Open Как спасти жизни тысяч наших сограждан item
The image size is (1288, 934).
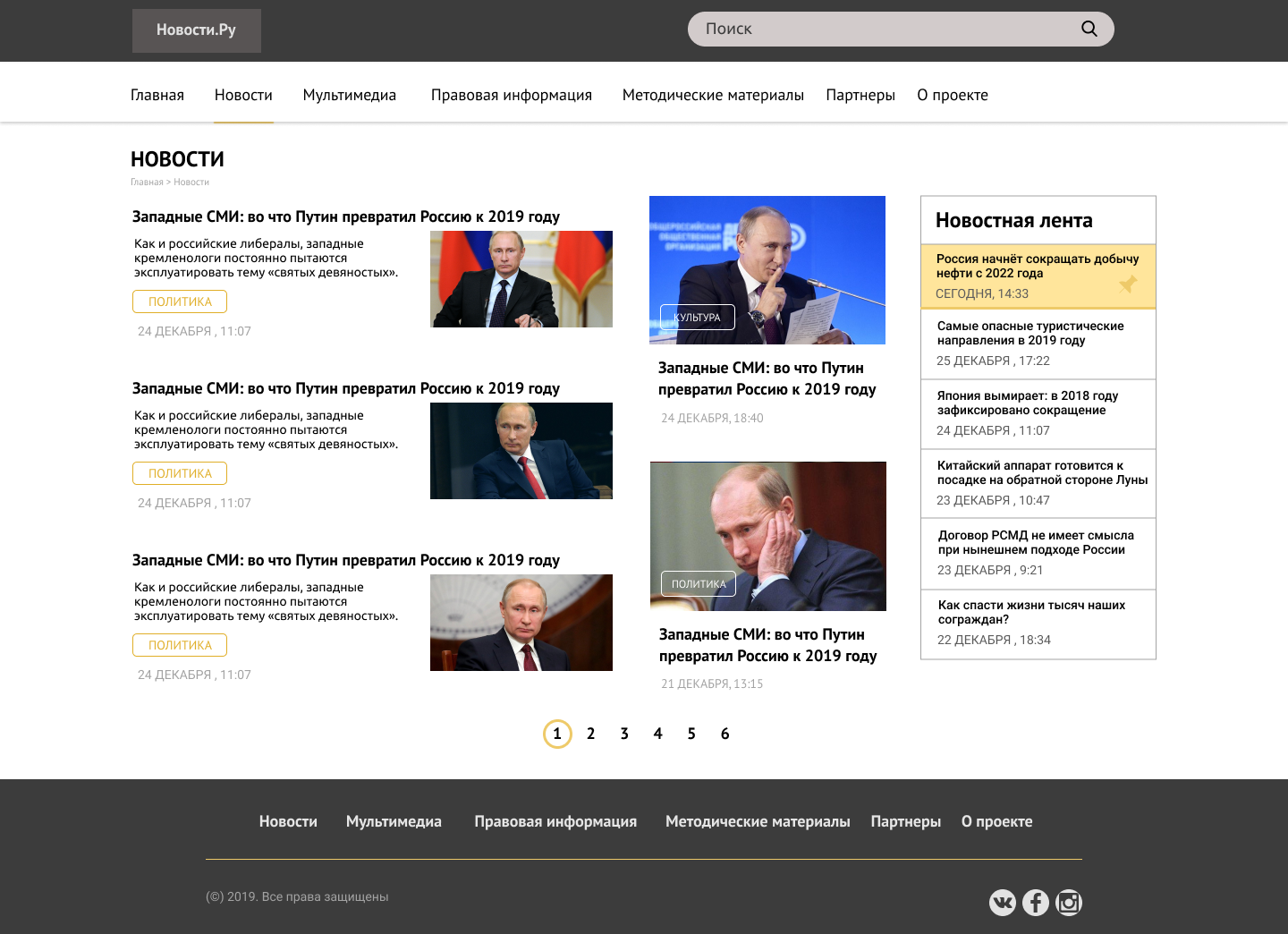pyautogui.click(x=1031, y=612)
